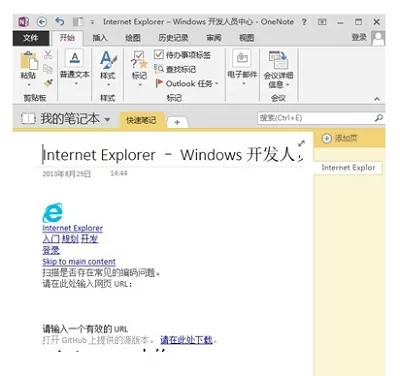Create a new section with plus tab
The width and height of the screenshot is (400, 376).
(x=177, y=122)
